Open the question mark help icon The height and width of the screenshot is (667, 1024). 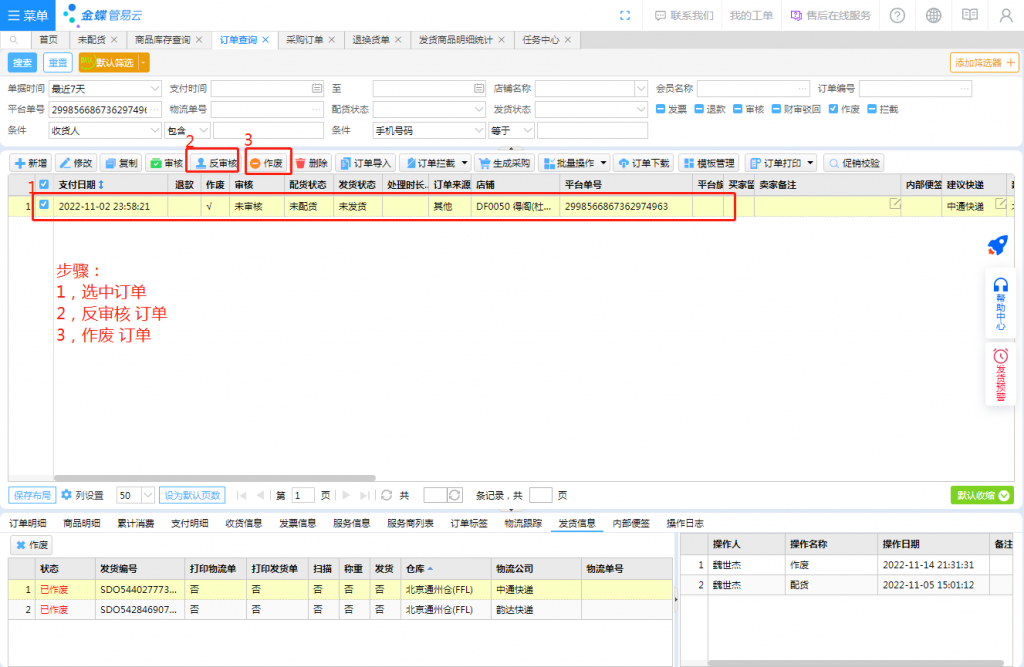(897, 15)
